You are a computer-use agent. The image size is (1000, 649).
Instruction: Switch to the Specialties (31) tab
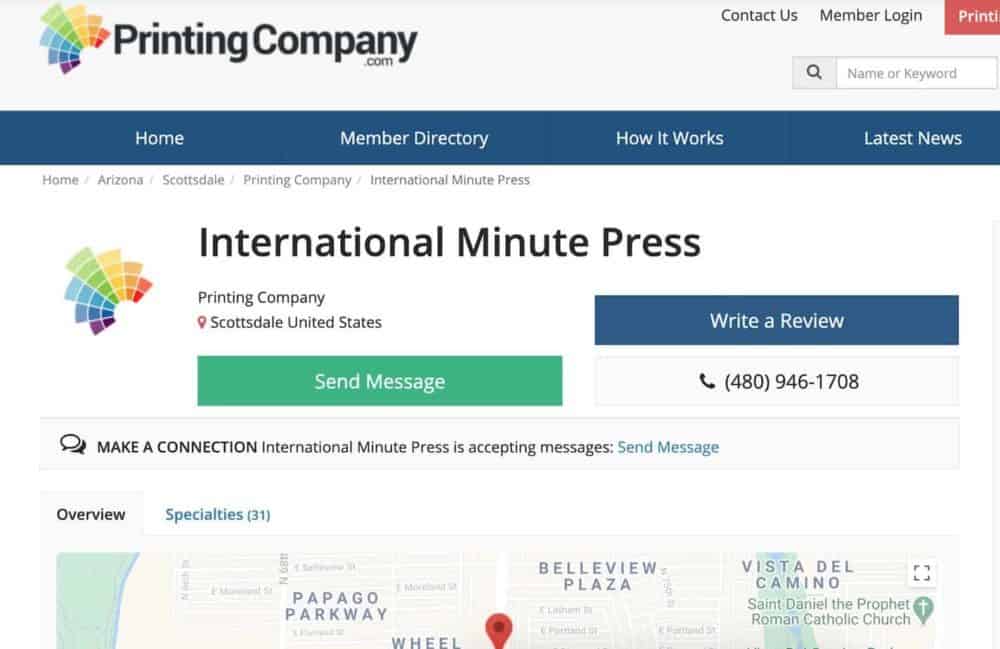coord(217,514)
